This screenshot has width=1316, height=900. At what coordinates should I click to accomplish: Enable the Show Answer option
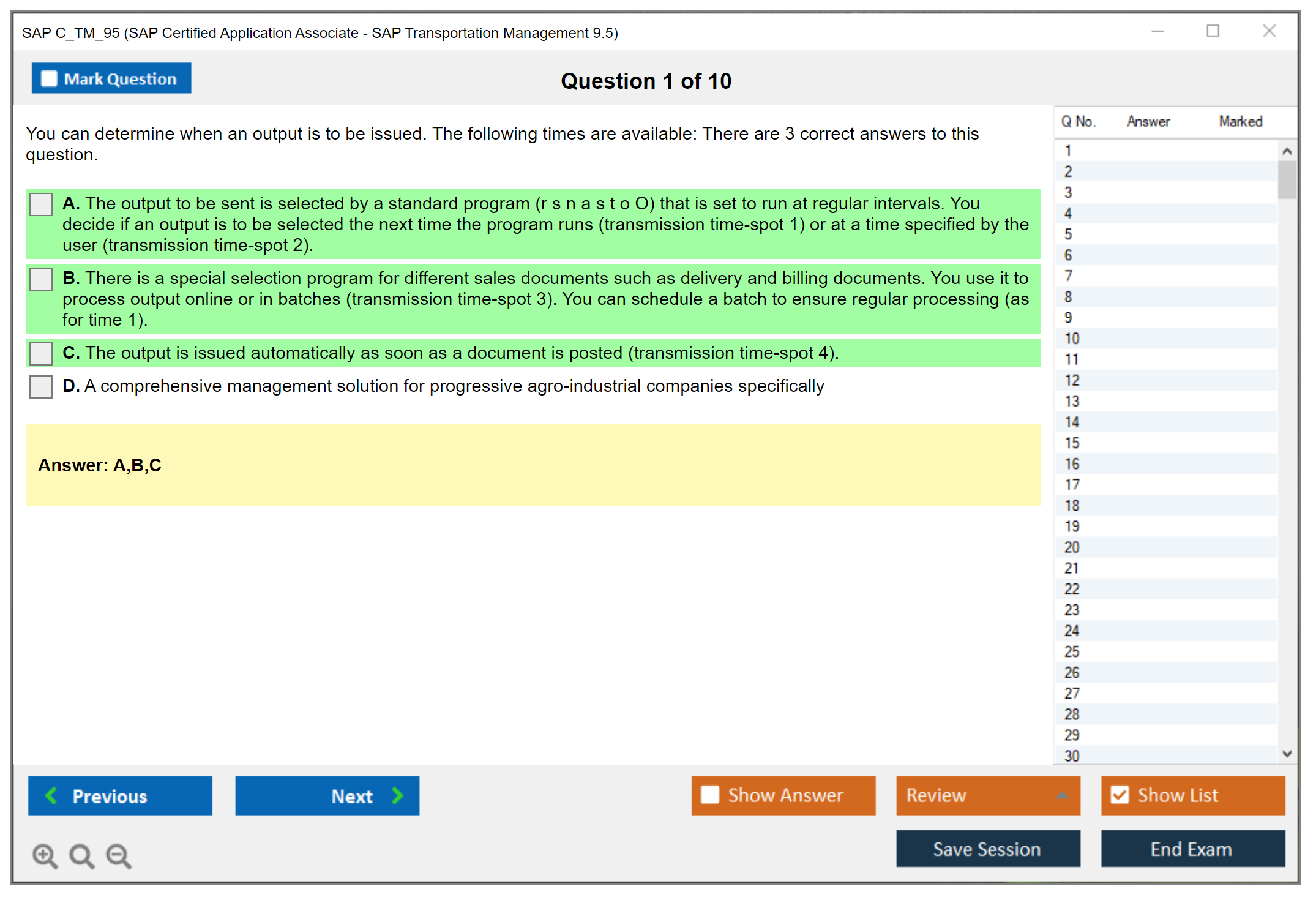coord(710,795)
